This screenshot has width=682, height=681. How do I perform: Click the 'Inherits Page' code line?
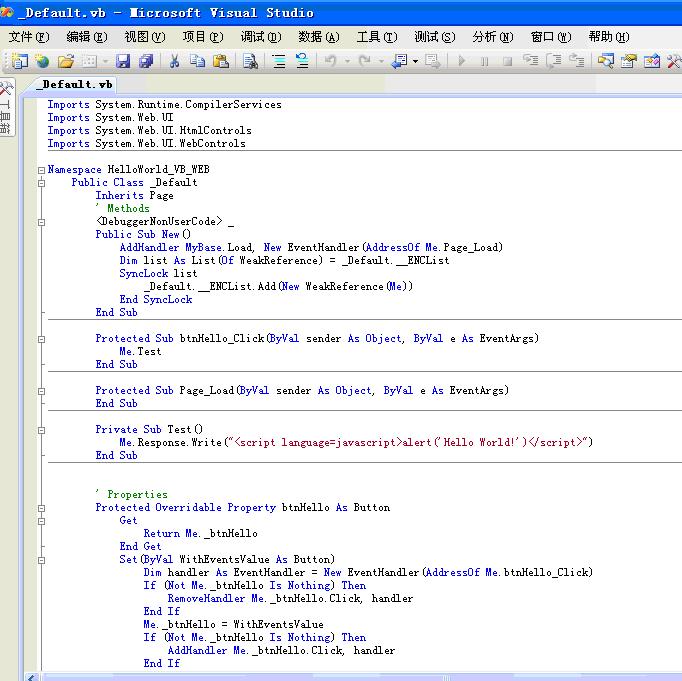(x=134, y=196)
